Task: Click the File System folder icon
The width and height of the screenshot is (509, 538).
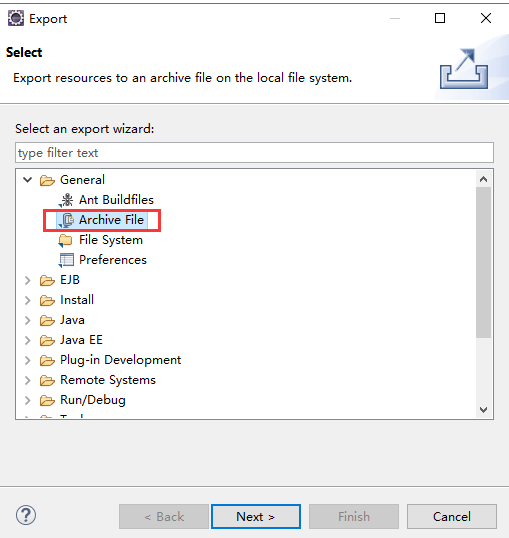Action: pyautogui.click(x=65, y=240)
